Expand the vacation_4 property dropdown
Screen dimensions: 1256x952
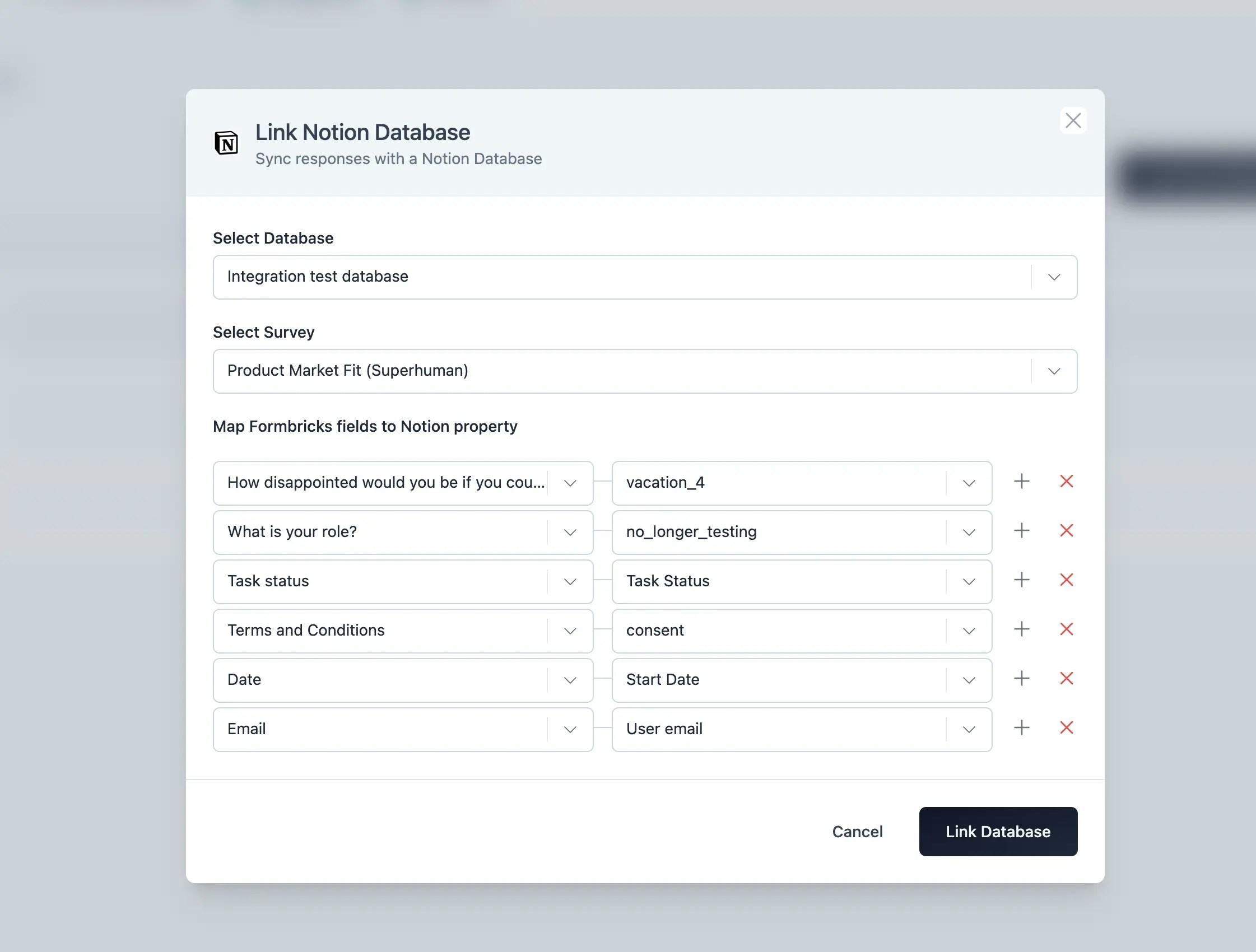tap(969, 483)
